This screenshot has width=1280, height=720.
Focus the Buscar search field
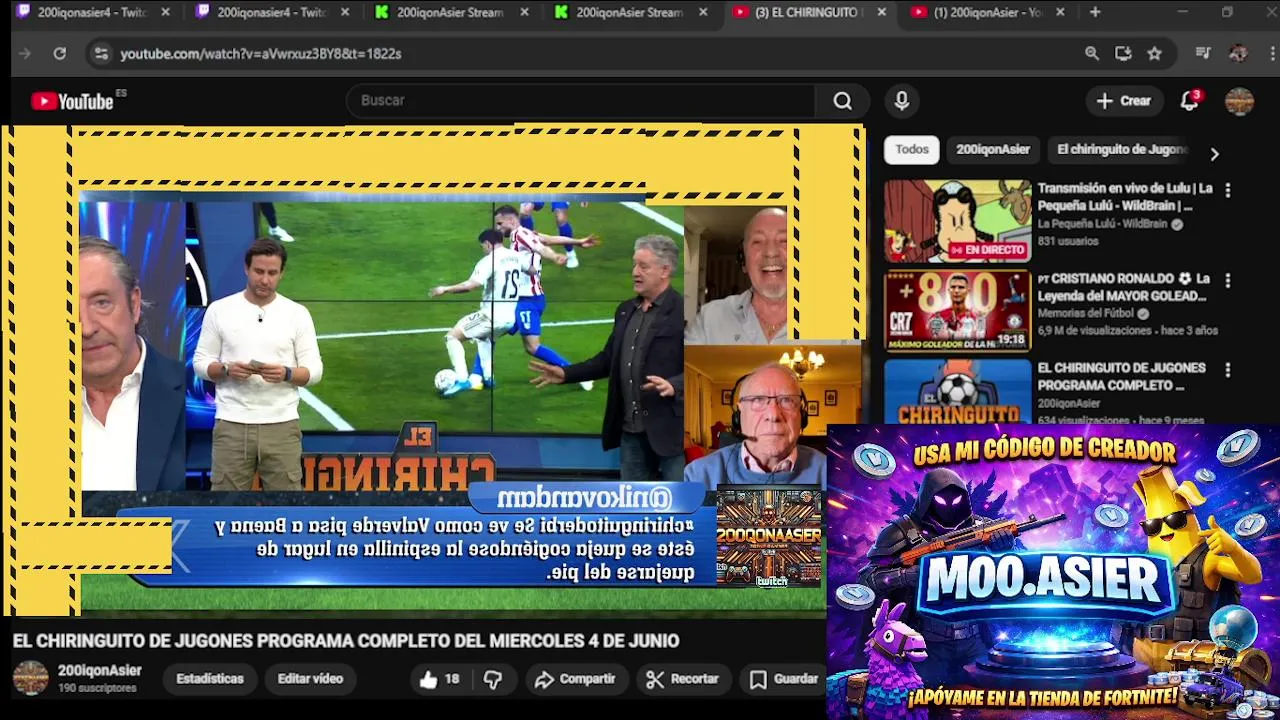pyautogui.click(x=583, y=101)
